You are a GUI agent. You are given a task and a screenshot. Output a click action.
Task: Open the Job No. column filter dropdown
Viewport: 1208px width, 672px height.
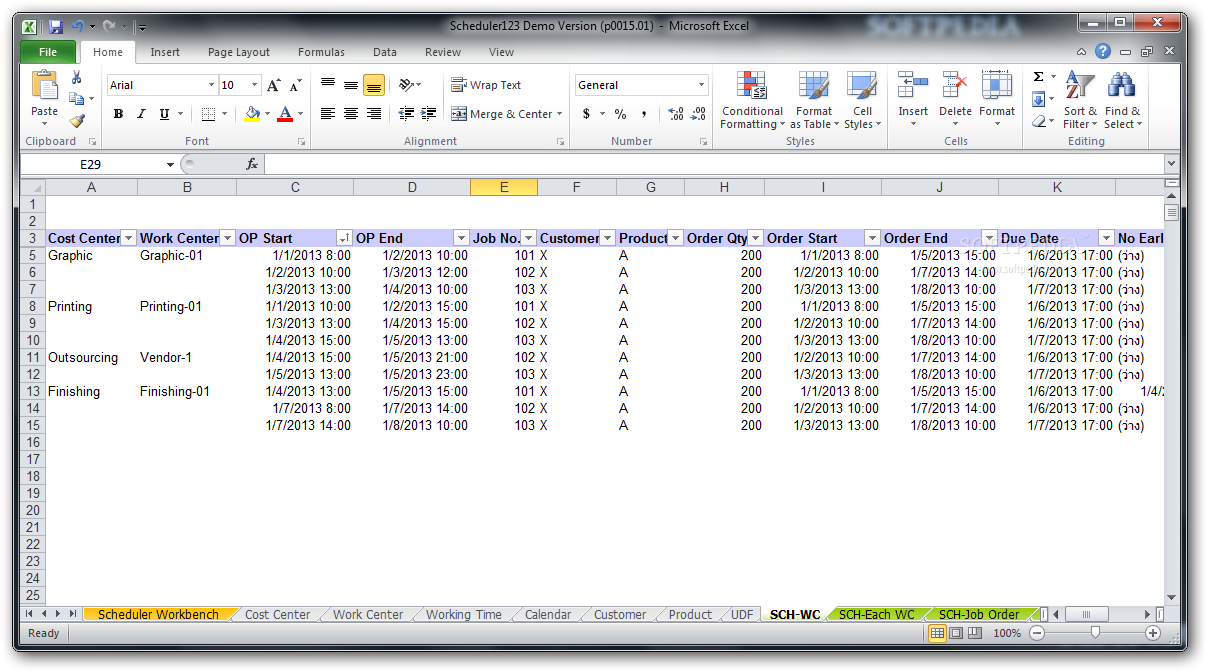pyautogui.click(x=529, y=238)
